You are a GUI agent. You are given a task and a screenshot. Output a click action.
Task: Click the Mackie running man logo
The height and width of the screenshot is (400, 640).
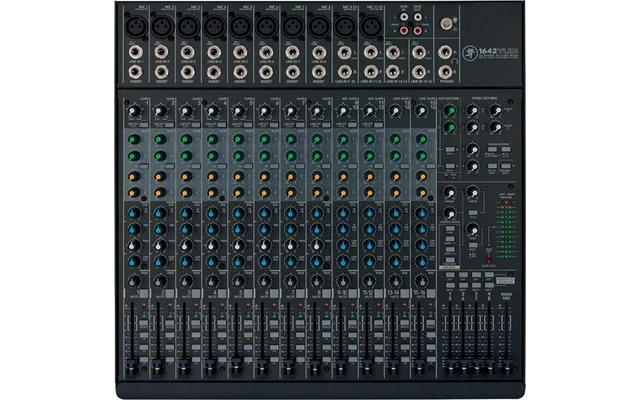[x=469, y=52]
